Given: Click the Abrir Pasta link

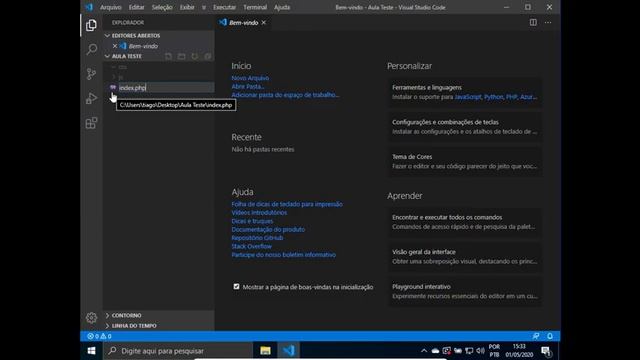Looking at the screenshot, I should tap(248, 87).
